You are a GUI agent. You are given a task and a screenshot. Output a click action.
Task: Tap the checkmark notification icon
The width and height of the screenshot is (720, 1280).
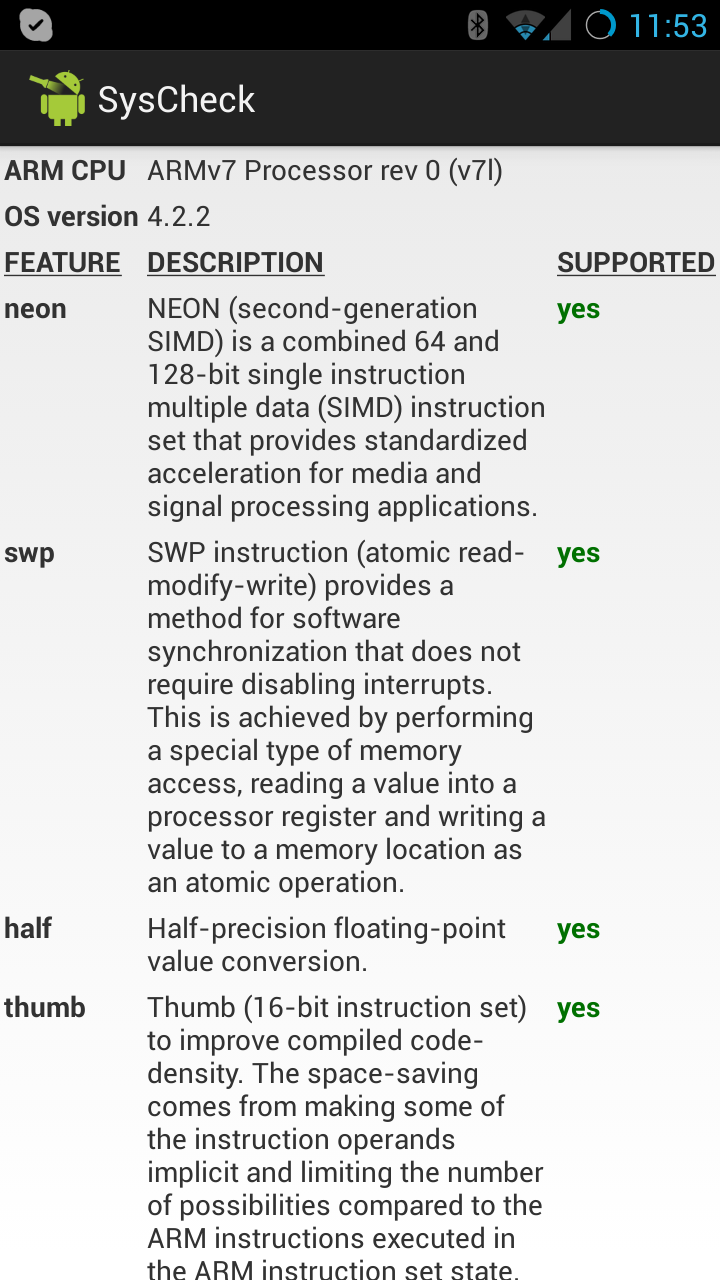36,25
